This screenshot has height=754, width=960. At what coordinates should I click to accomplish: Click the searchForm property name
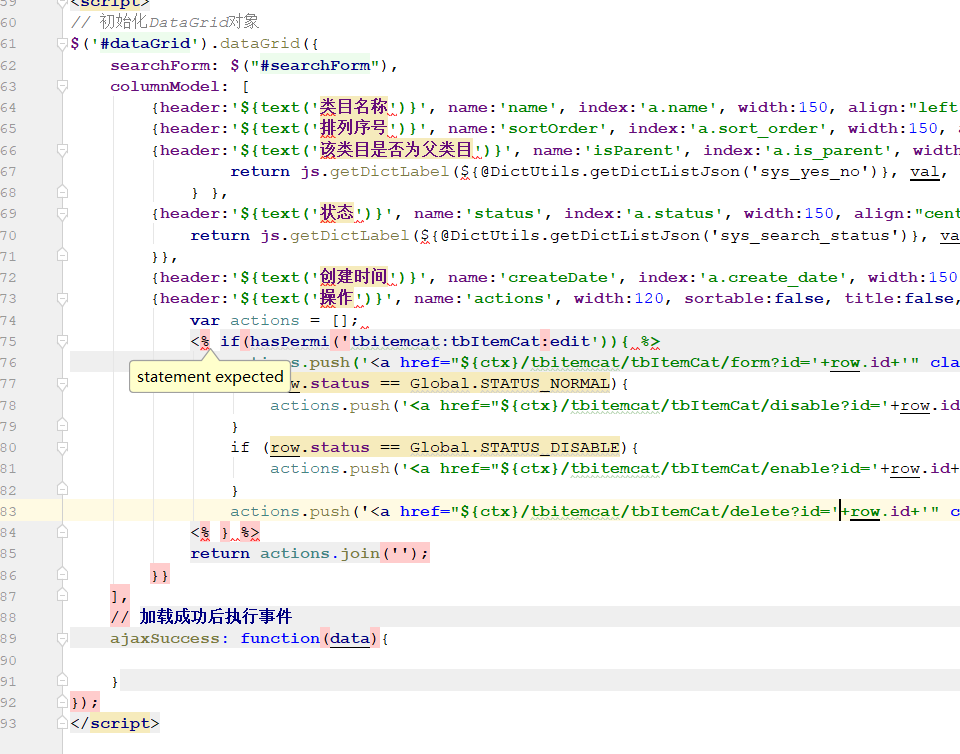click(x=161, y=65)
